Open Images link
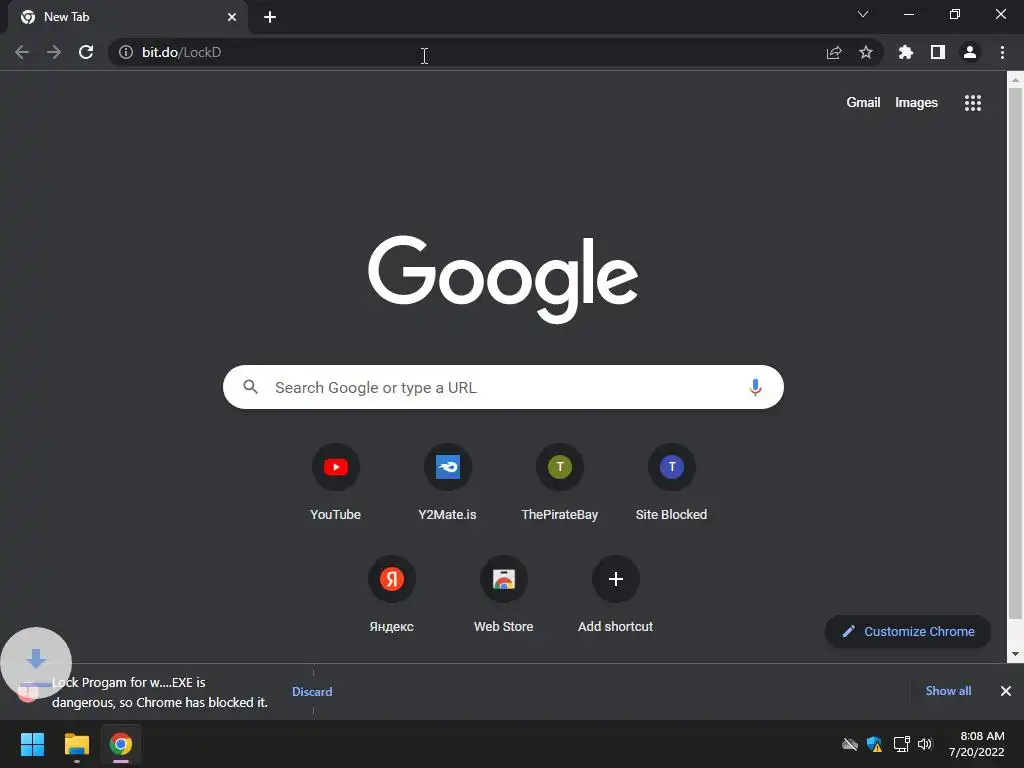This screenshot has width=1024, height=768. 916,103
